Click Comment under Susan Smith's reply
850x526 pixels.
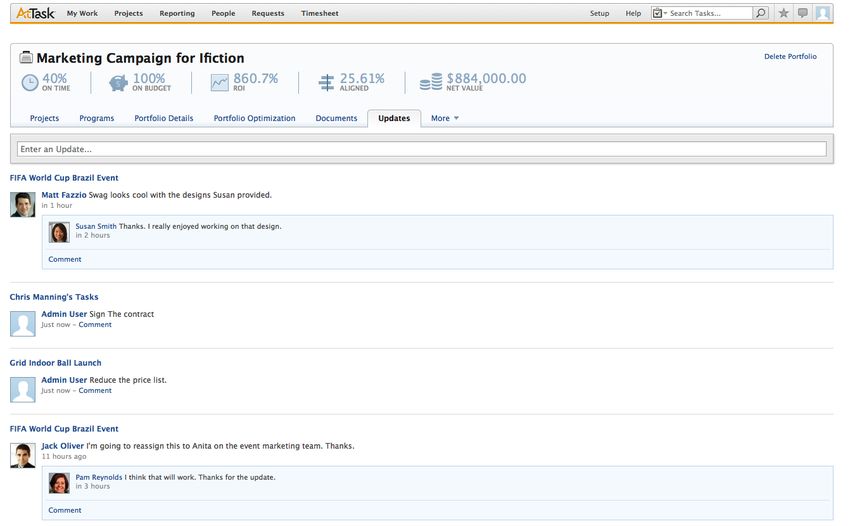click(65, 259)
